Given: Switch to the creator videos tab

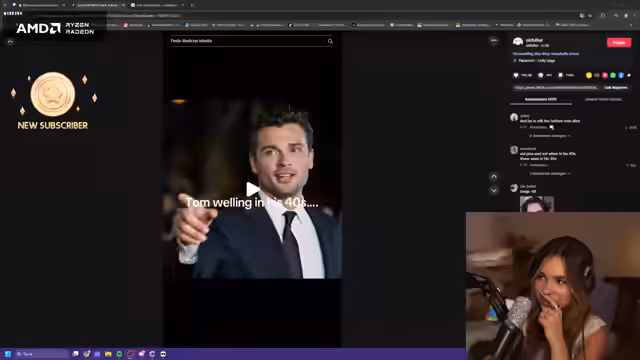Looking at the screenshot, I should pos(603,100).
